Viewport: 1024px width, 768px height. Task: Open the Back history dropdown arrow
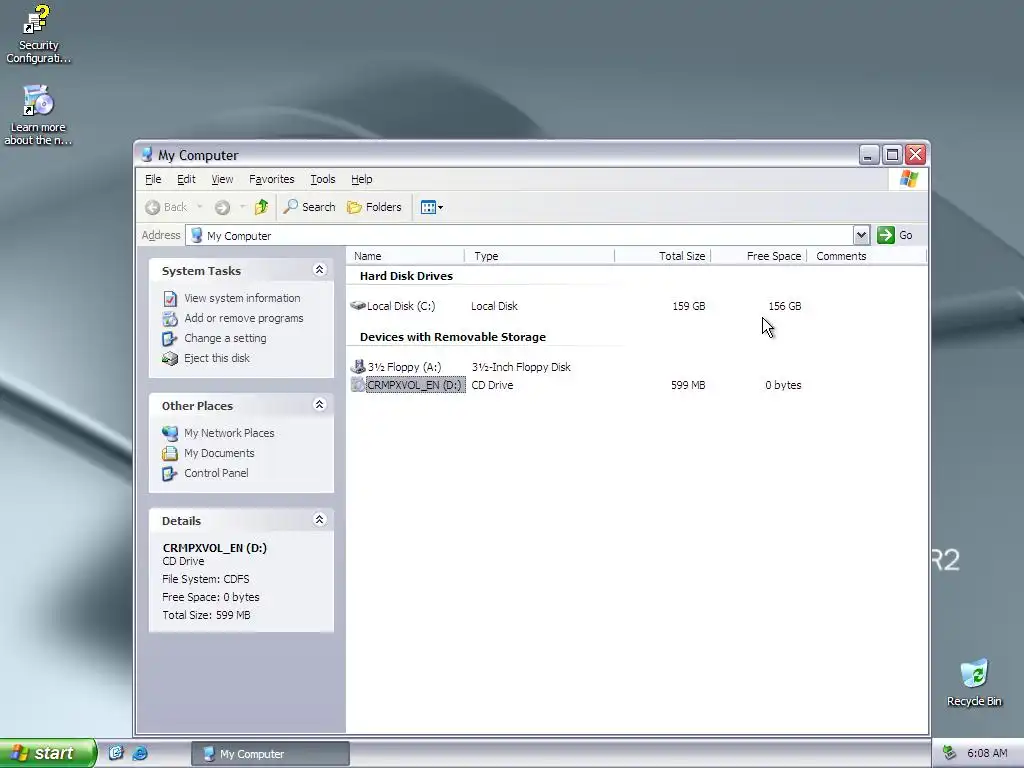click(x=199, y=207)
